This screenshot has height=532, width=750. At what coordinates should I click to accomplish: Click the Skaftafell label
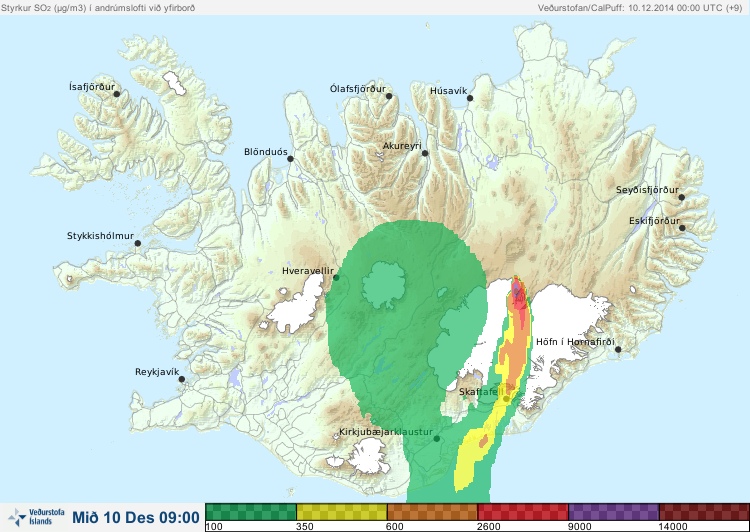tap(481, 392)
